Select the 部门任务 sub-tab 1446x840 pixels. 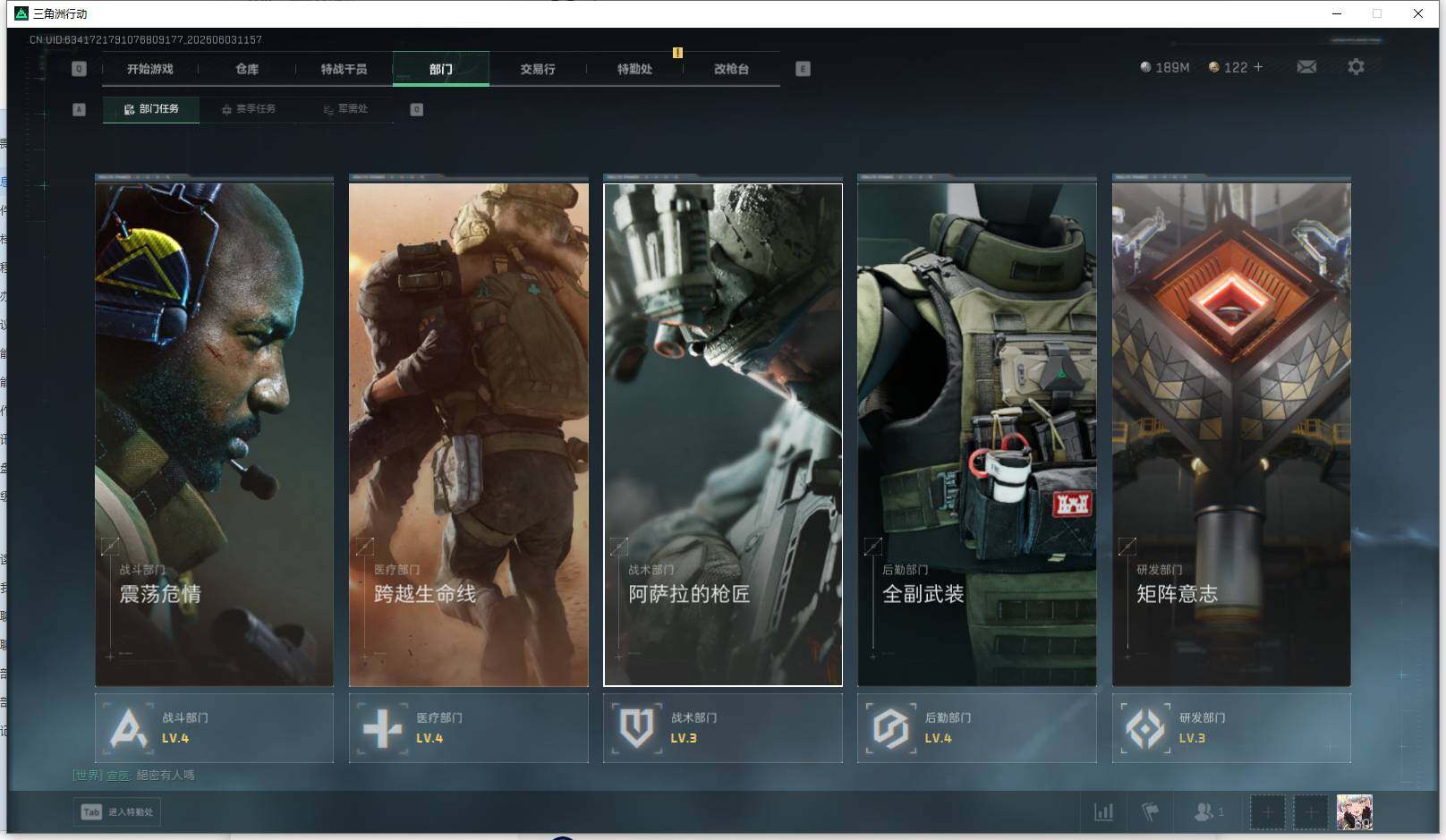click(x=151, y=109)
